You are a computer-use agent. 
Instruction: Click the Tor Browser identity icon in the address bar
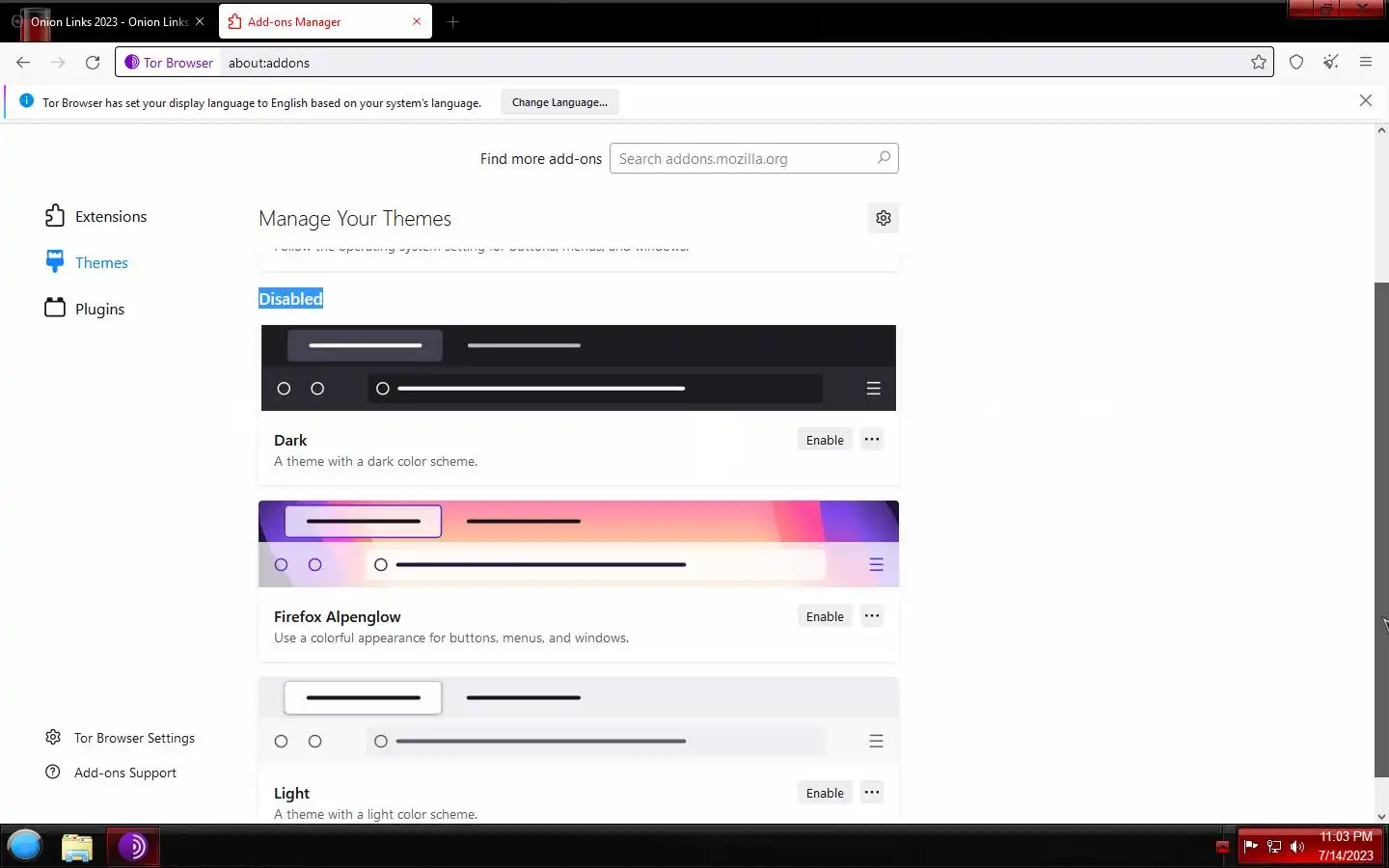click(x=132, y=63)
